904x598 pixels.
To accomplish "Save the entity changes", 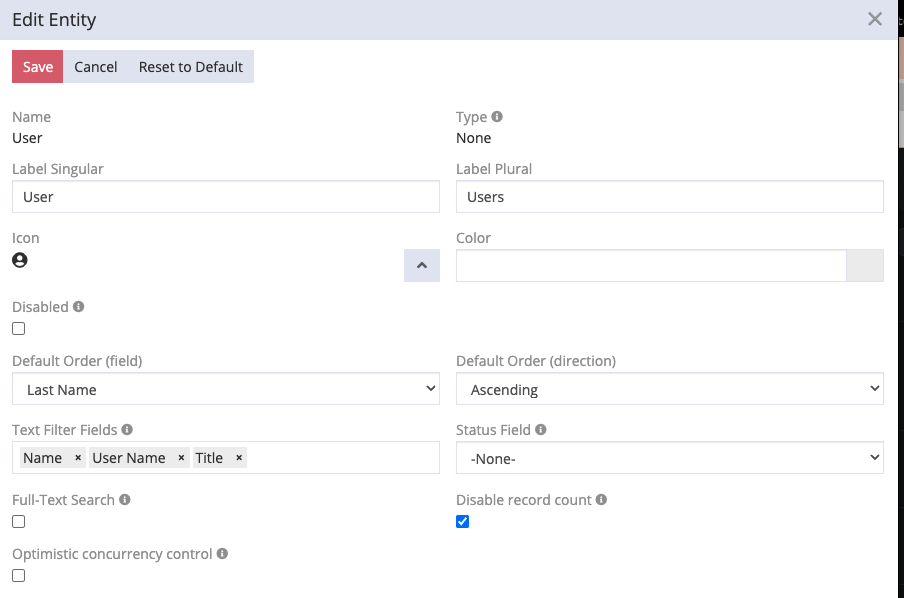I will [x=37, y=66].
